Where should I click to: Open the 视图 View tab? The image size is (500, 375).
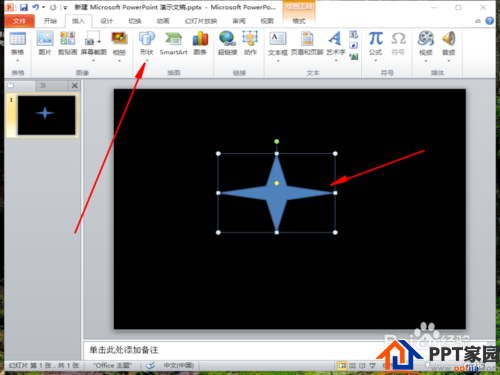267,21
